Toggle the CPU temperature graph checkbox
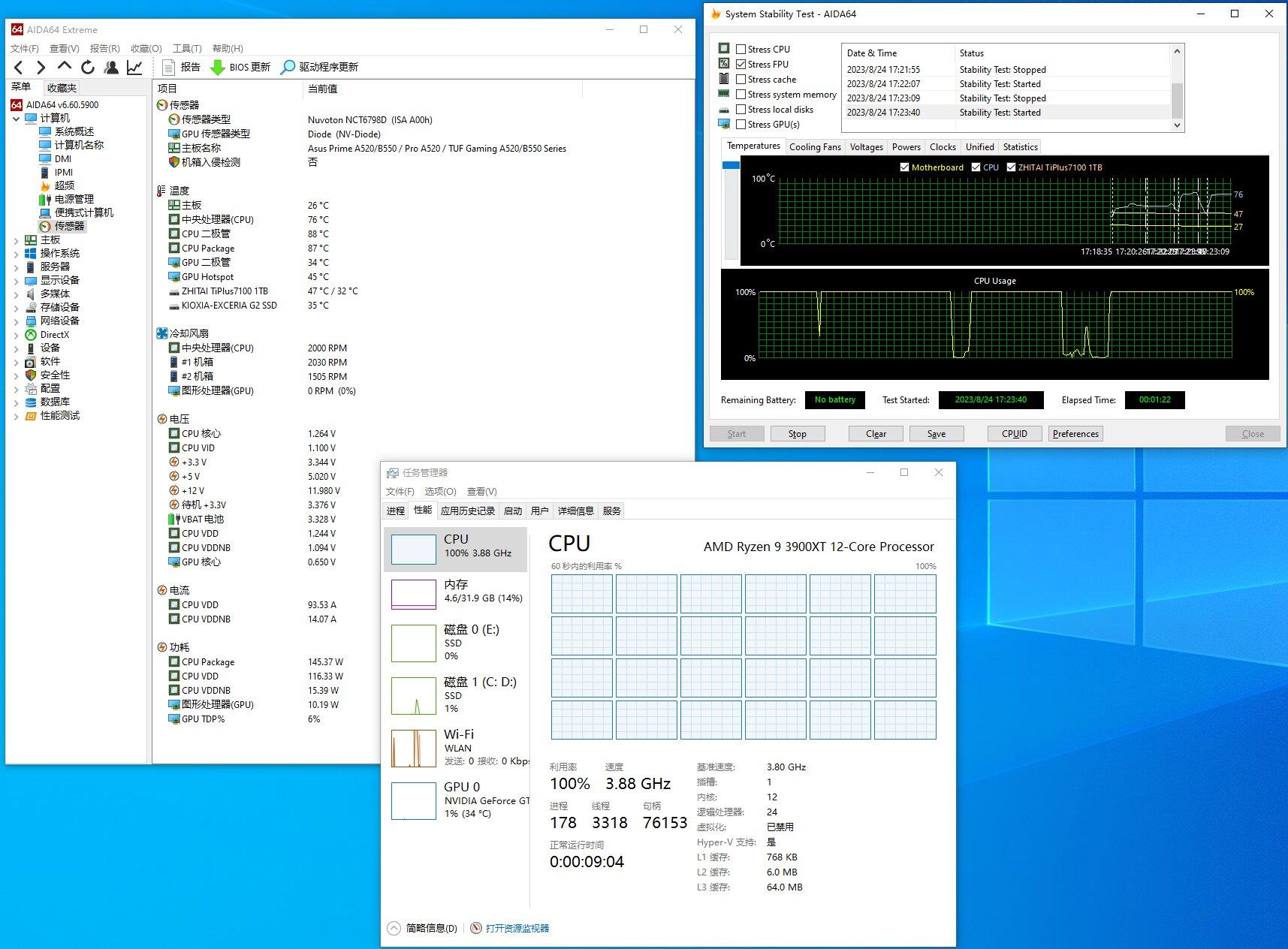This screenshot has height=949, width=1288. tap(976, 167)
